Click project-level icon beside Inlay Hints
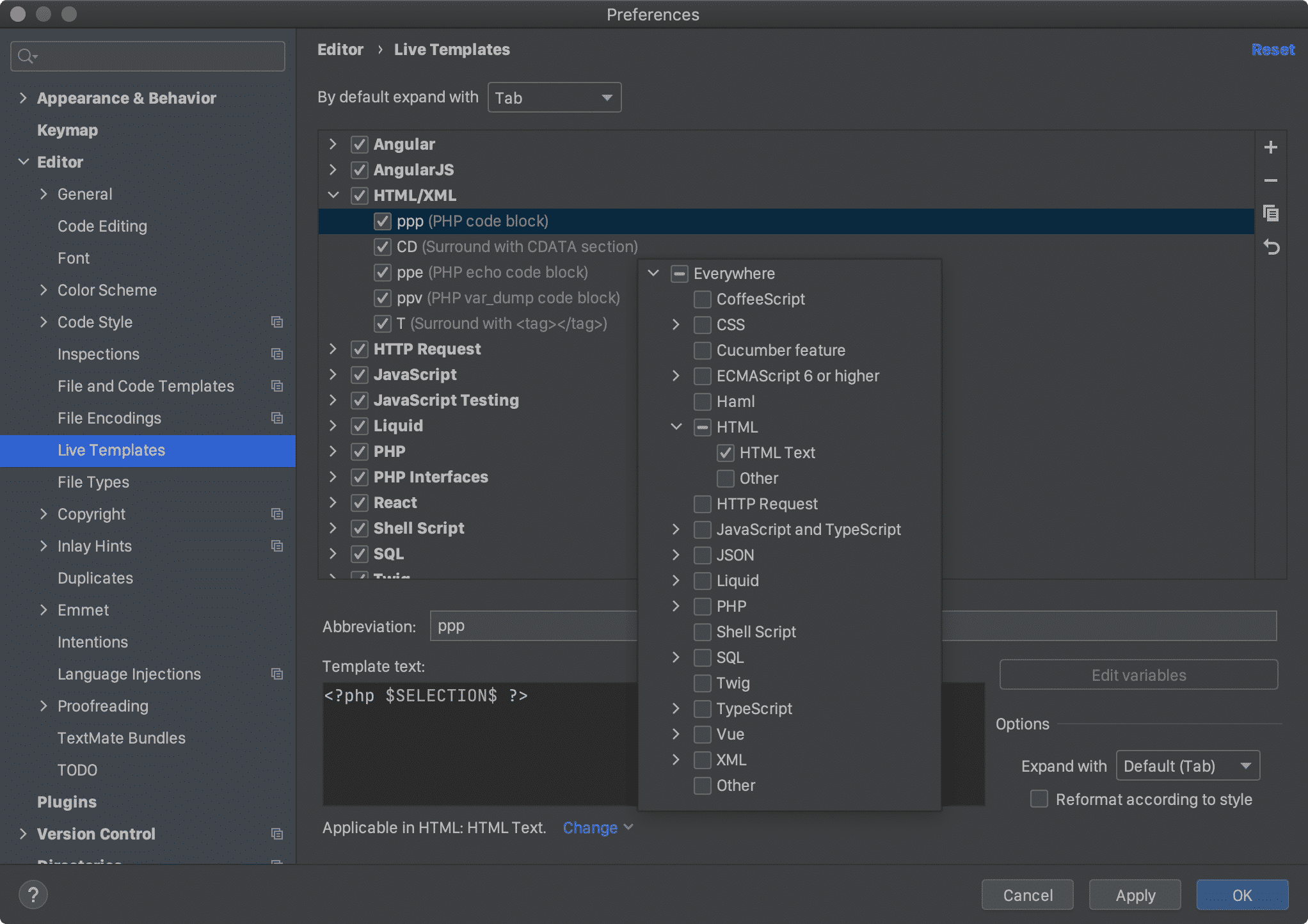 click(277, 546)
